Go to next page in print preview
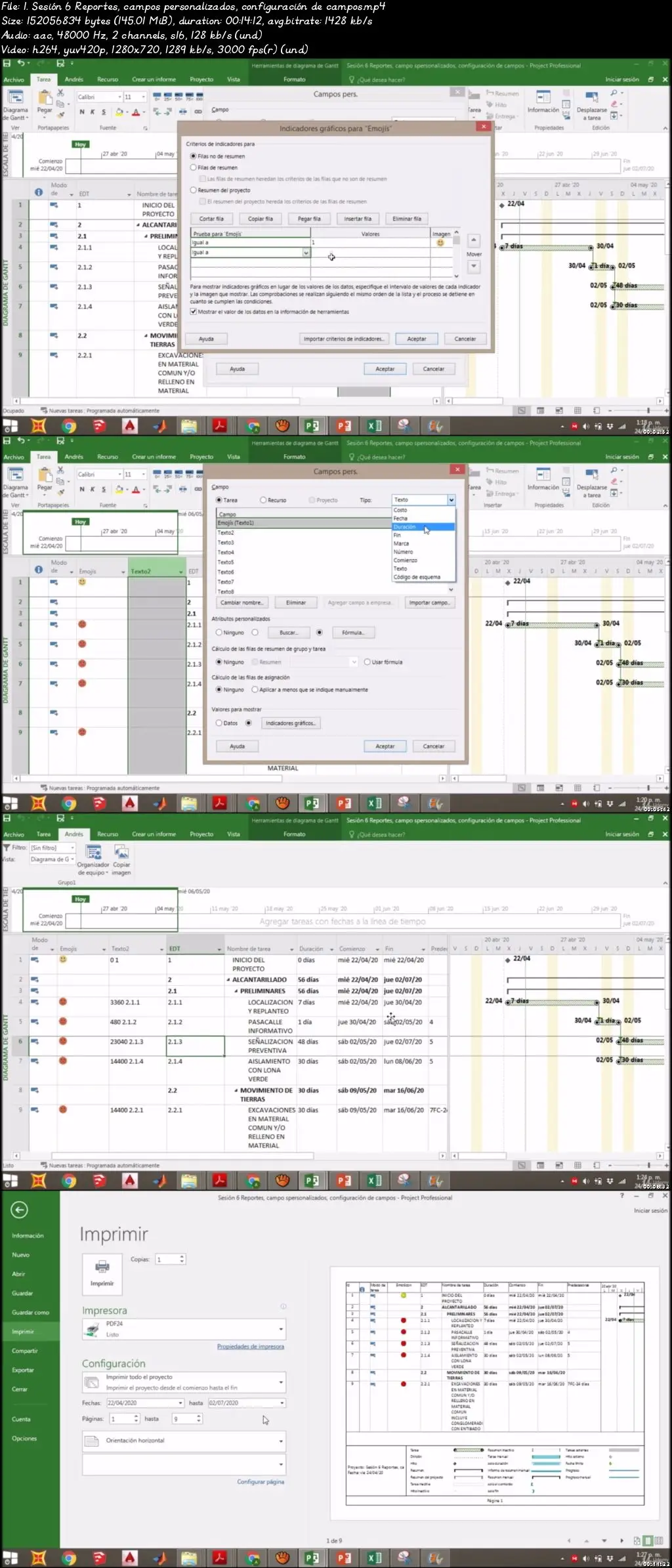The width and height of the screenshot is (672, 1568). 621,1540
